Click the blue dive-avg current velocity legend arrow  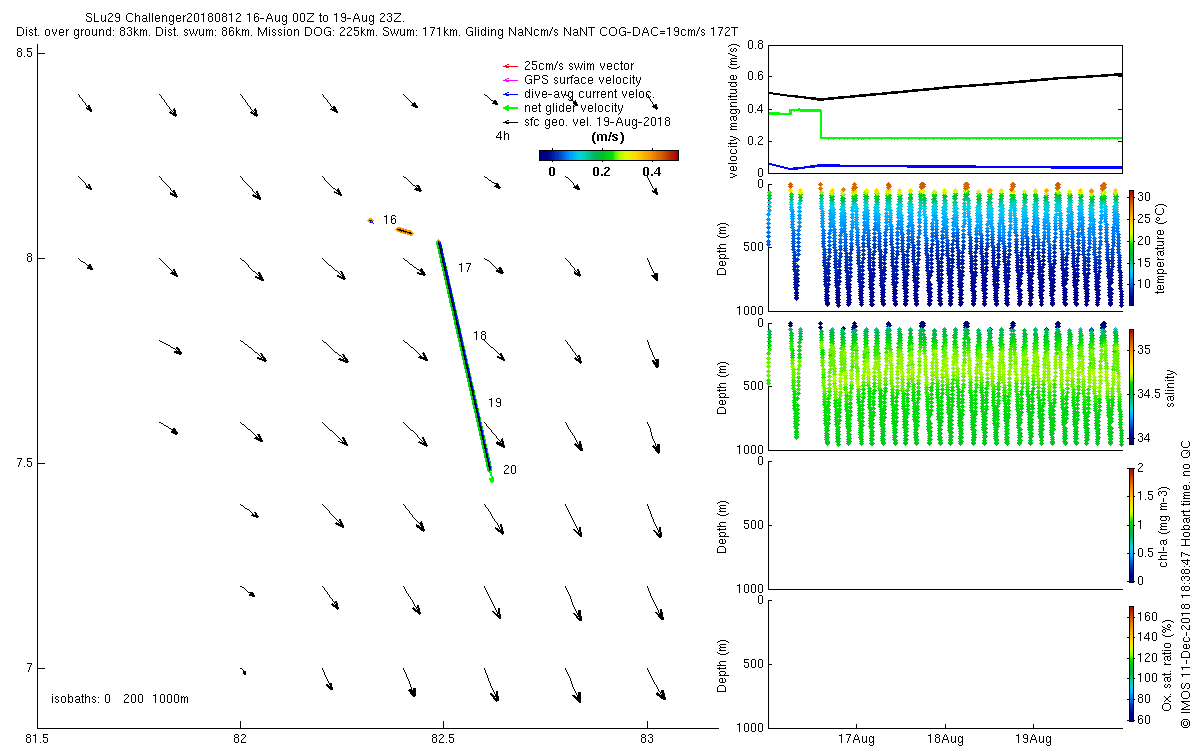[x=508, y=94]
